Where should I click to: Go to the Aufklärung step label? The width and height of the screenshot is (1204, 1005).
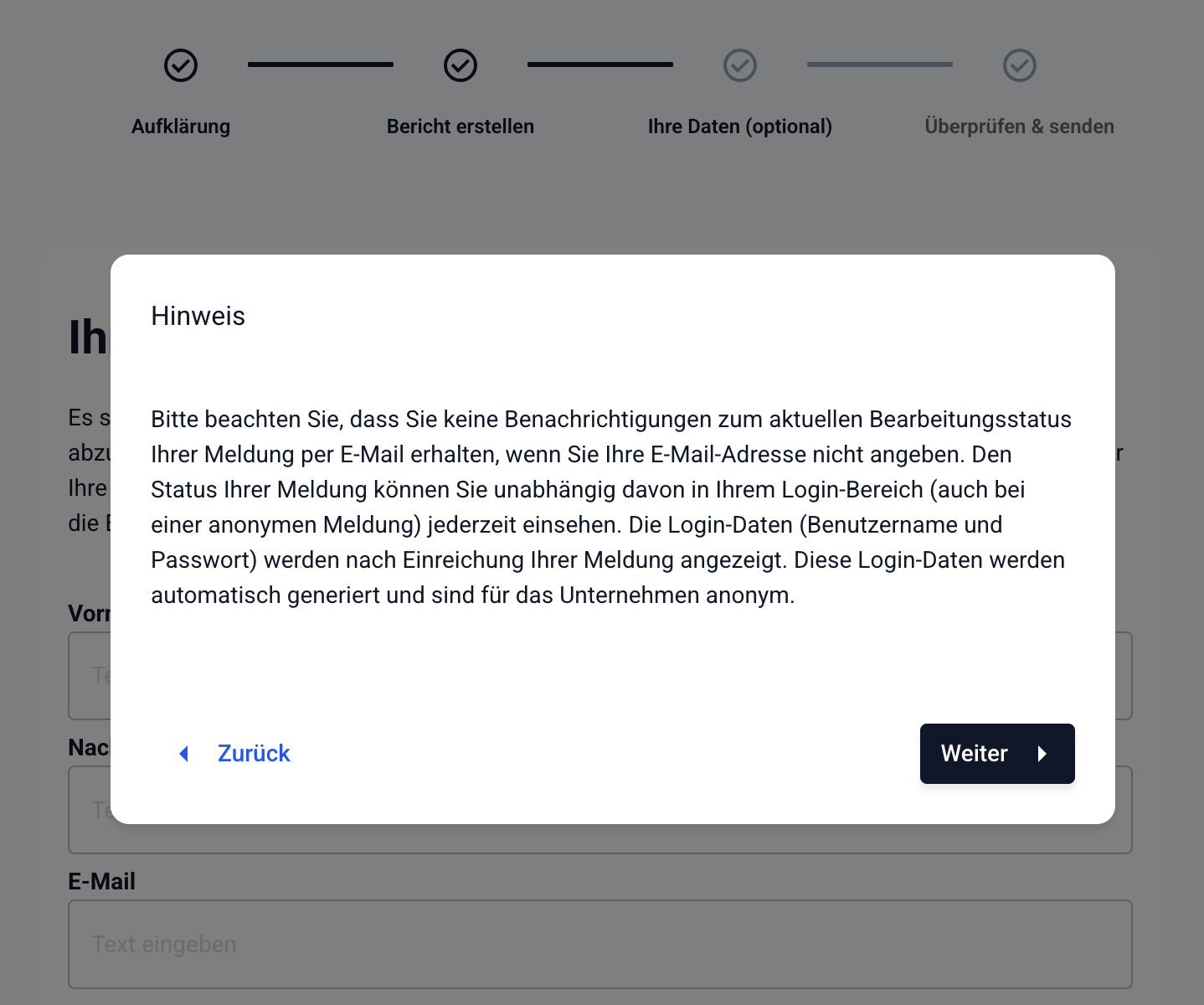tap(181, 126)
